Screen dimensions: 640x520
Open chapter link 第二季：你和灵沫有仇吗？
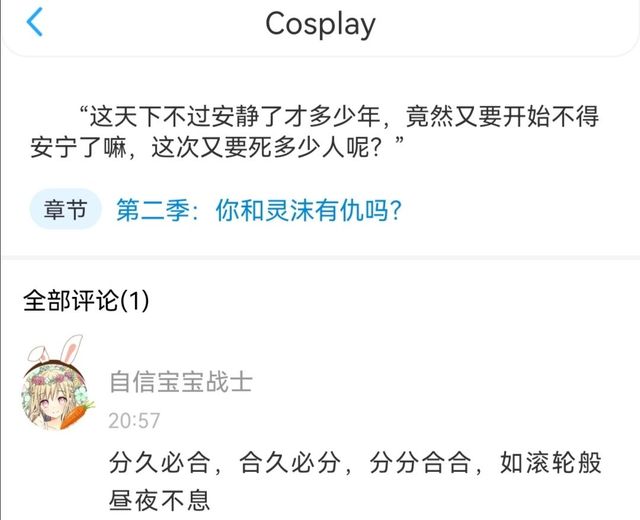(259, 210)
